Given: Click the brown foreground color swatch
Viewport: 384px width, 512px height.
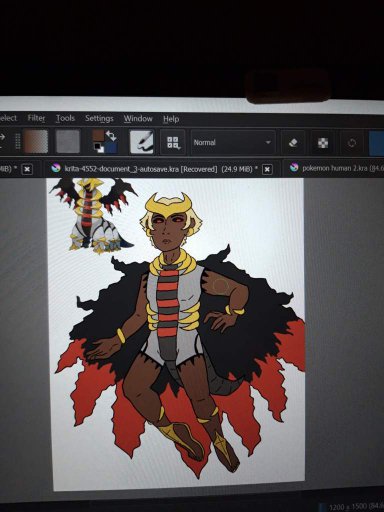Looking at the screenshot, I should 98,136.
